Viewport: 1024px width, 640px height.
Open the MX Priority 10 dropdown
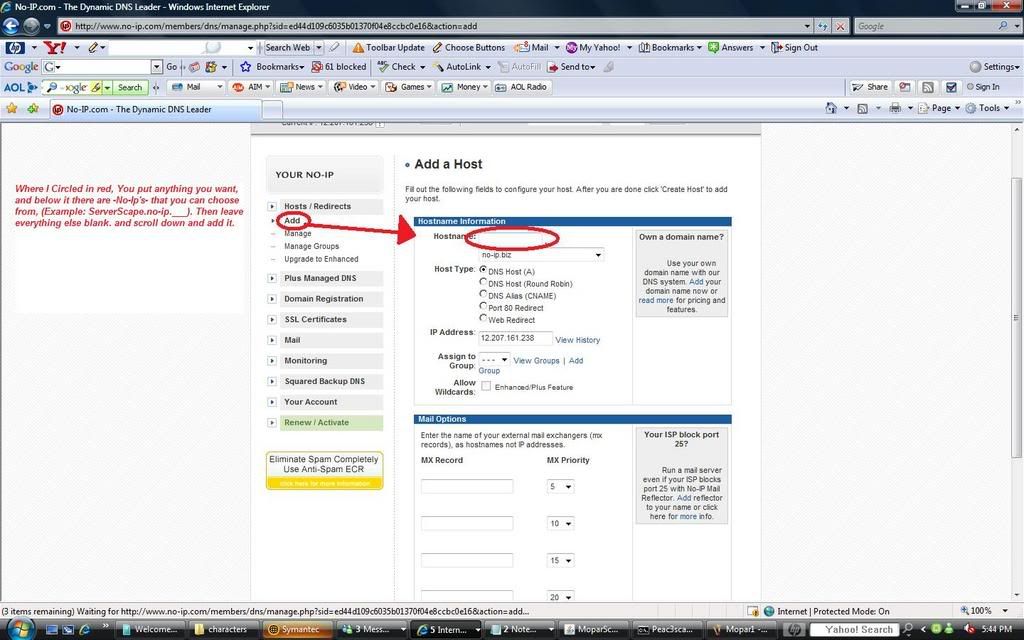click(560, 523)
